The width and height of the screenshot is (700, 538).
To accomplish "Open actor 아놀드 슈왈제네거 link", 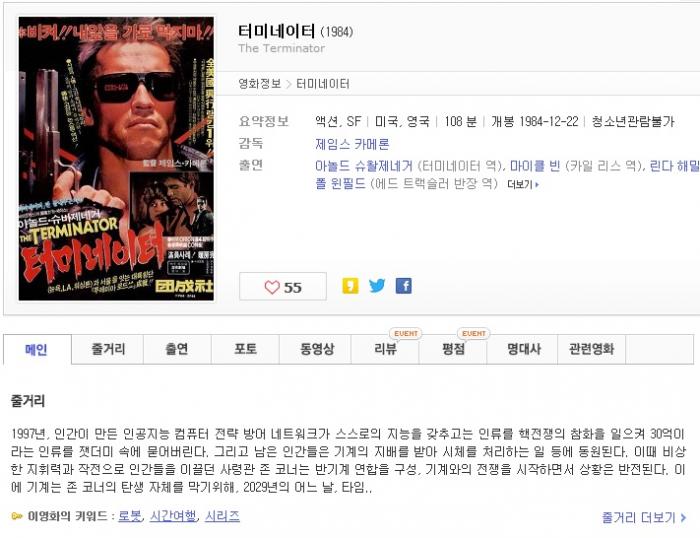I will tap(363, 166).
